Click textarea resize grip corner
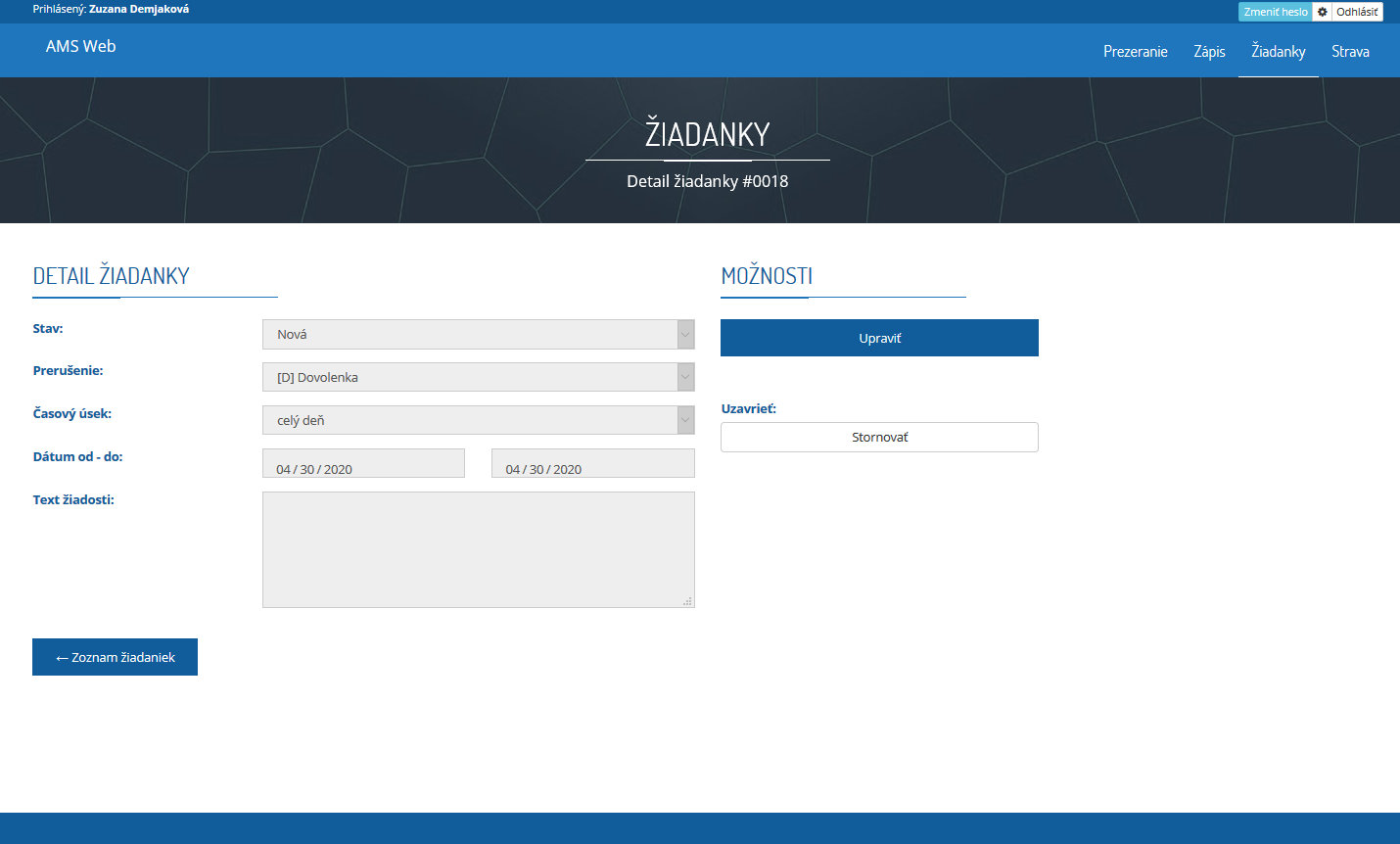This screenshot has height=844, width=1400. 687,601
